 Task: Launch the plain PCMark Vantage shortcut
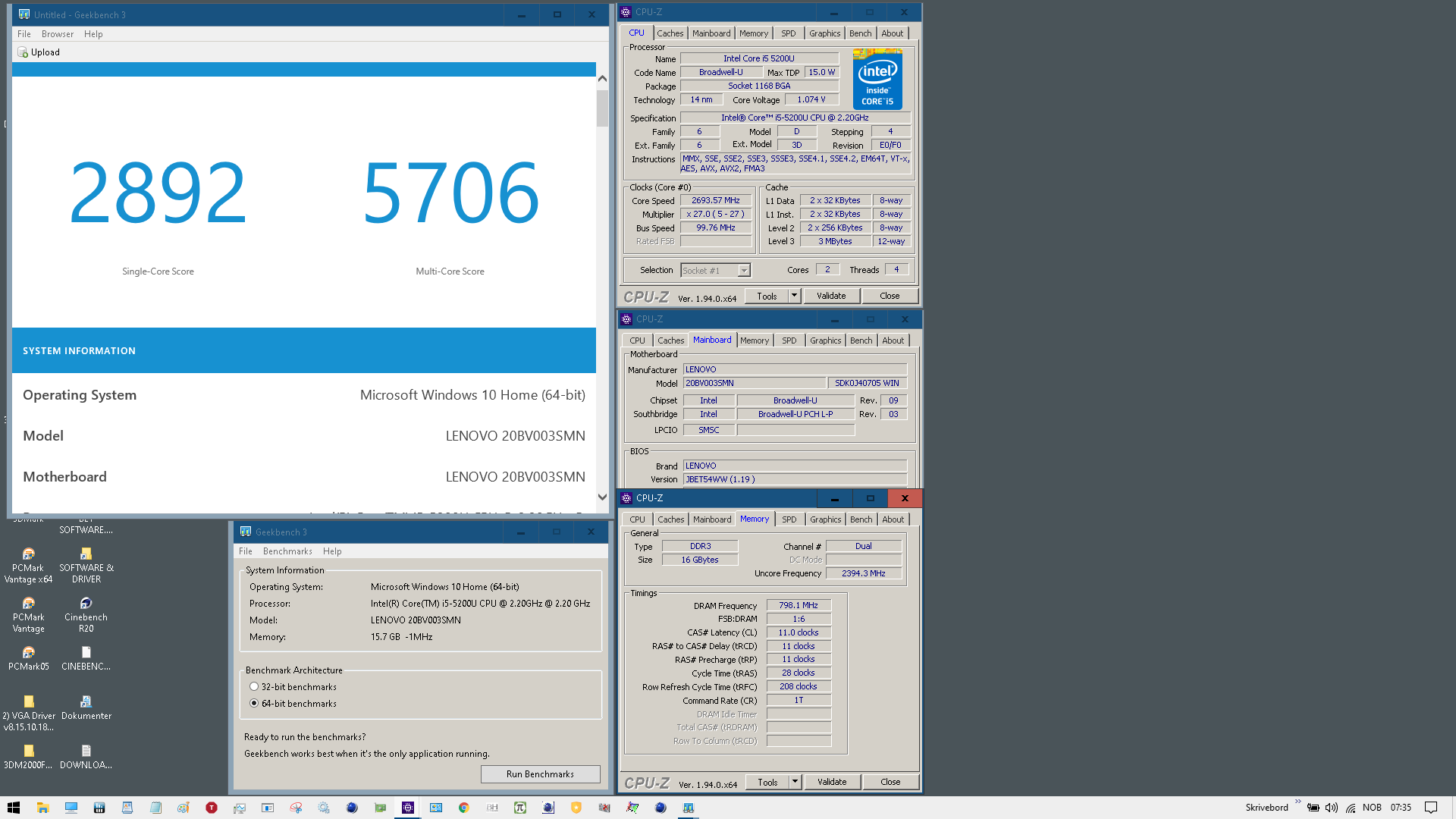[x=28, y=614]
